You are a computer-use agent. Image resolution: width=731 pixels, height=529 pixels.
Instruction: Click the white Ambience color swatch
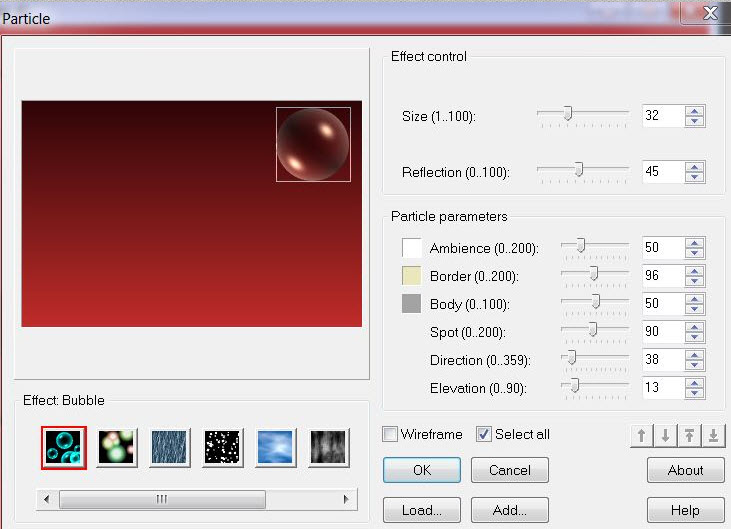[x=412, y=247]
